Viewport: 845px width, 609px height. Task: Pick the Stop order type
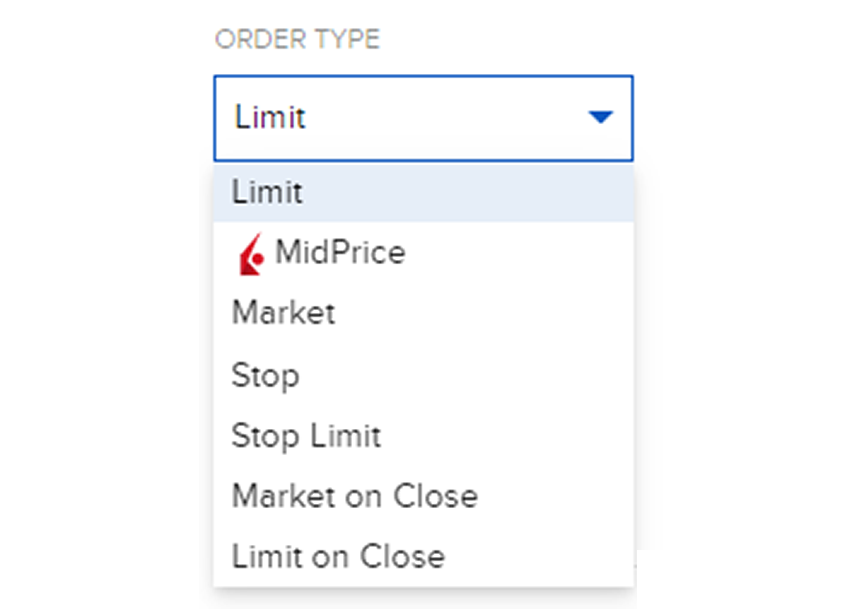coord(265,375)
